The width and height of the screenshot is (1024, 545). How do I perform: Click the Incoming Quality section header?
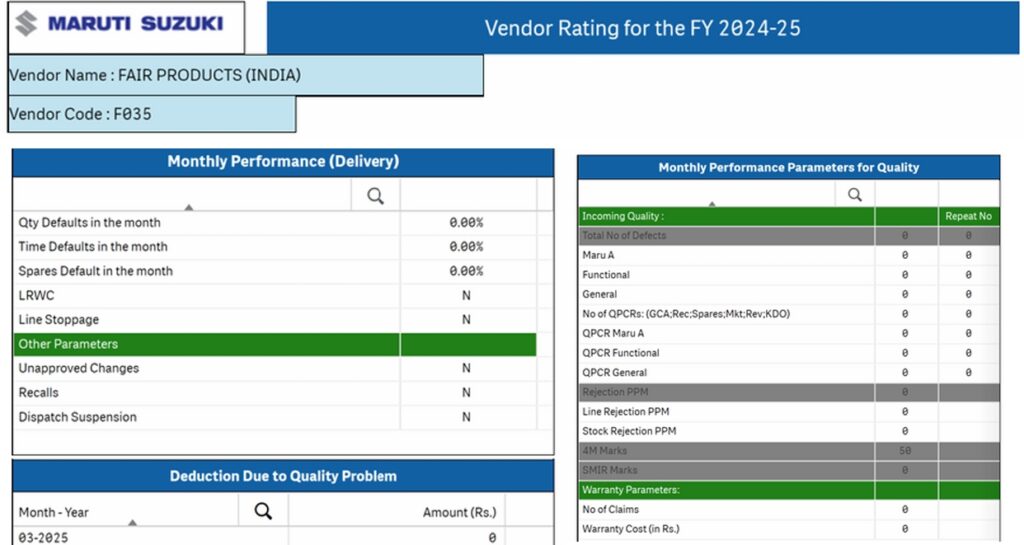(x=725, y=216)
